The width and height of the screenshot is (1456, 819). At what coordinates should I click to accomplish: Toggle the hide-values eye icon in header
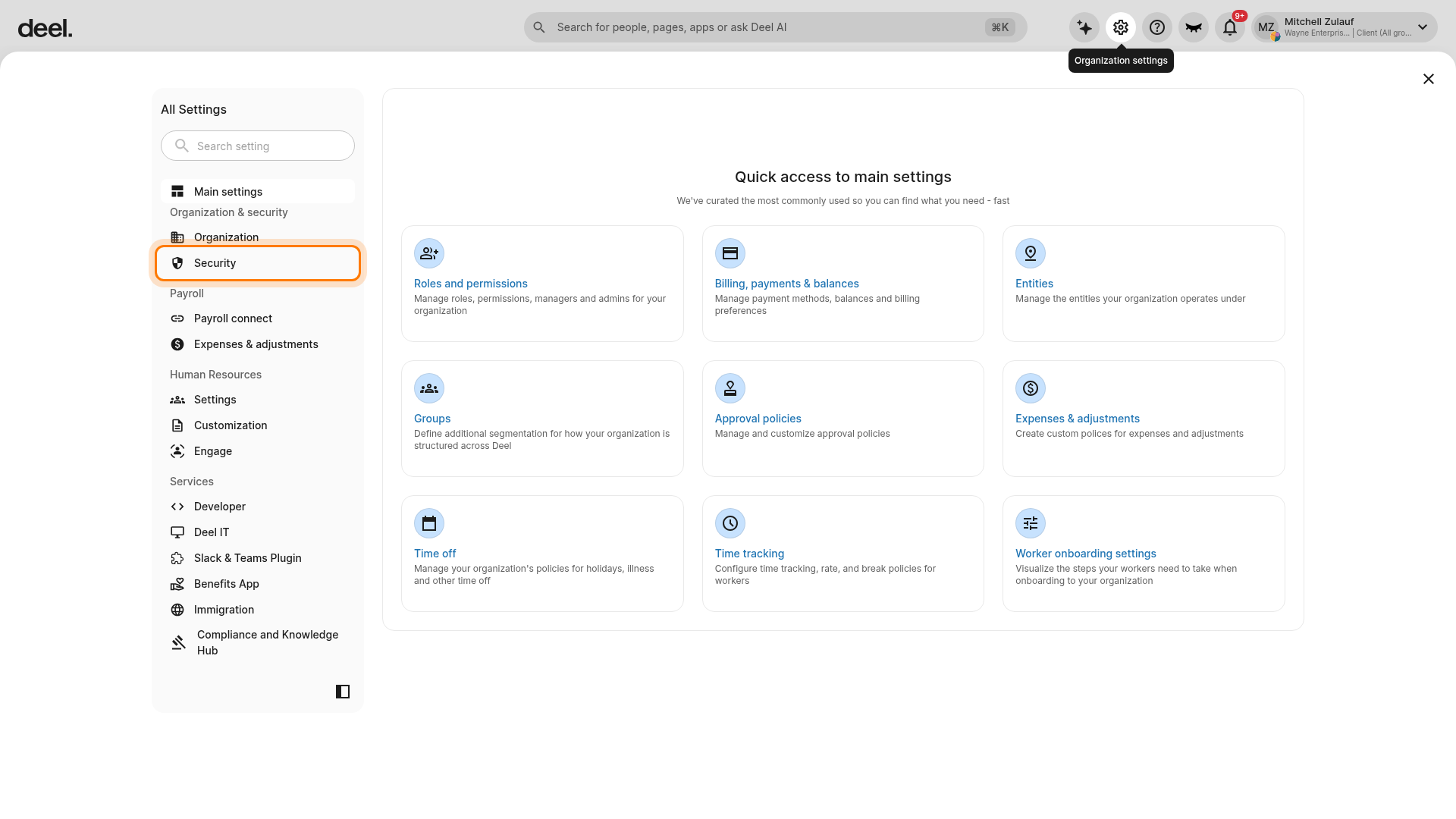tap(1194, 27)
